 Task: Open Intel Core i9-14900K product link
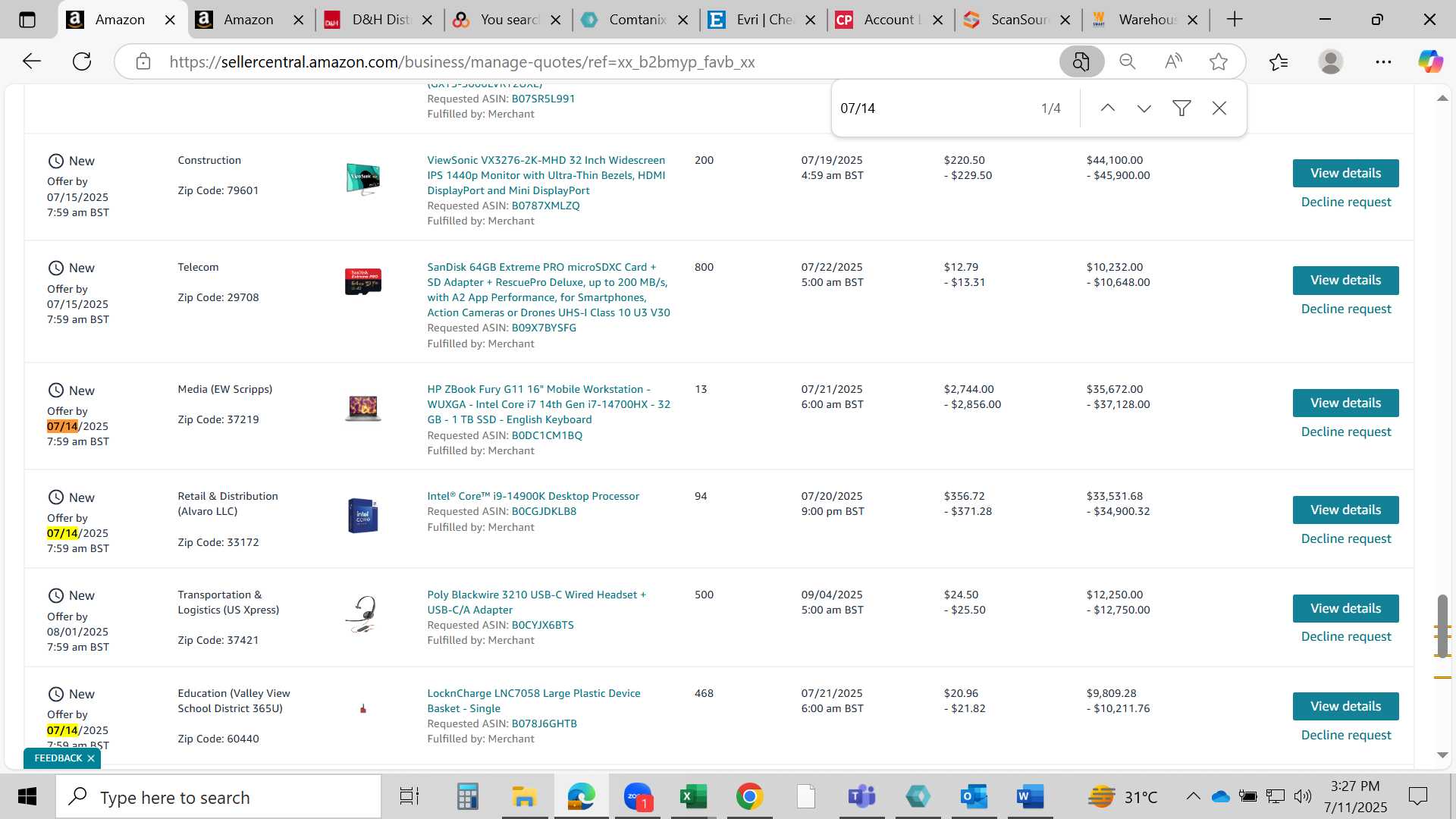[x=533, y=496]
